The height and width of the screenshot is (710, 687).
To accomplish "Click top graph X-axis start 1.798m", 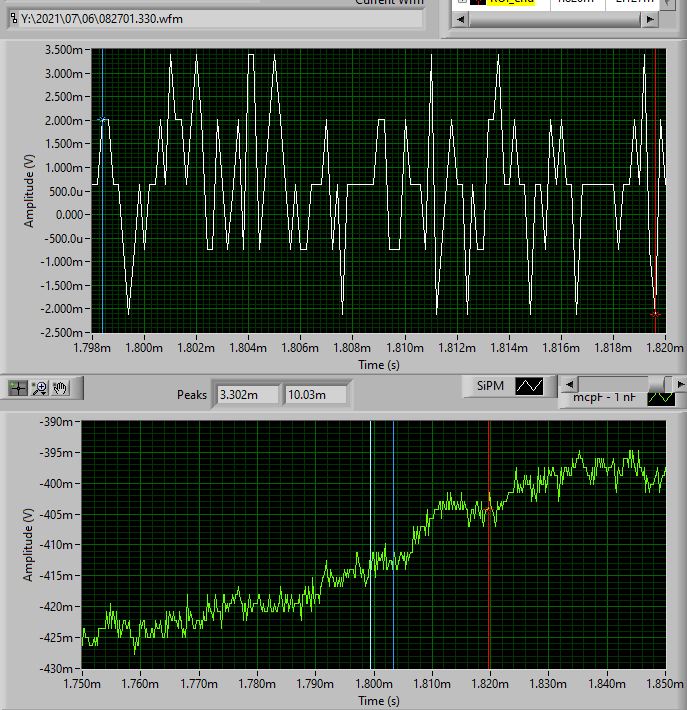I will (x=92, y=348).
